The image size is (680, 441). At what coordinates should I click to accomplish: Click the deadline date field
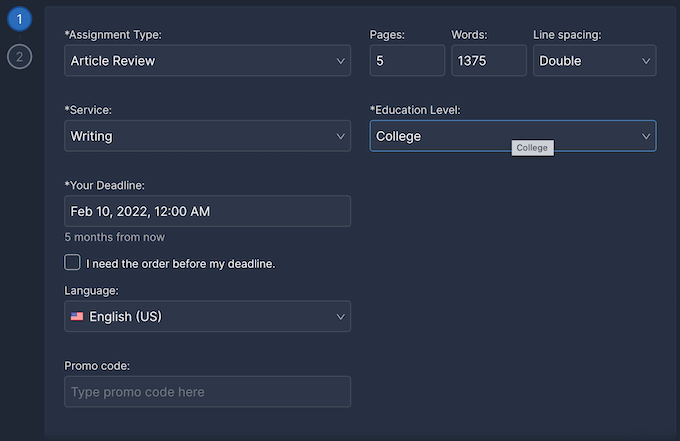click(207, 211)
